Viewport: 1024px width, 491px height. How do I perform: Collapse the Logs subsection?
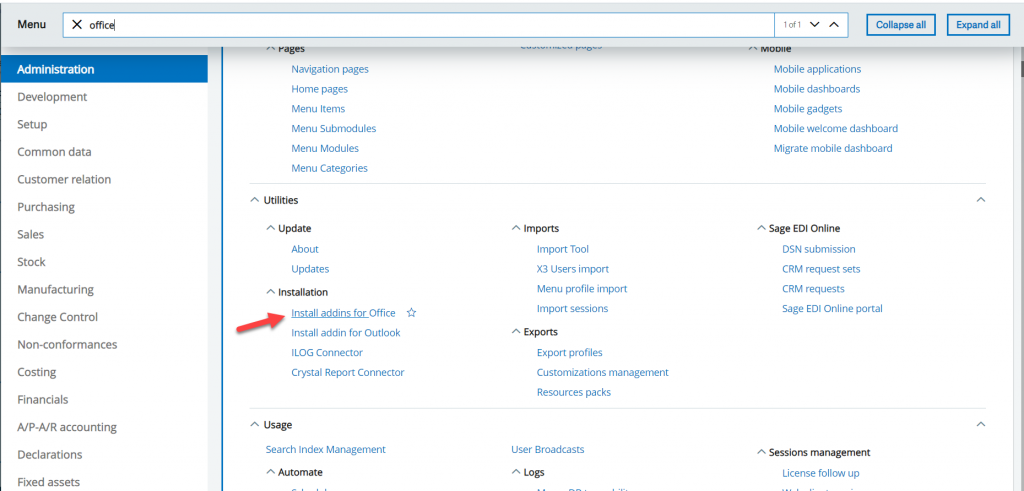(x=516, y=471)
